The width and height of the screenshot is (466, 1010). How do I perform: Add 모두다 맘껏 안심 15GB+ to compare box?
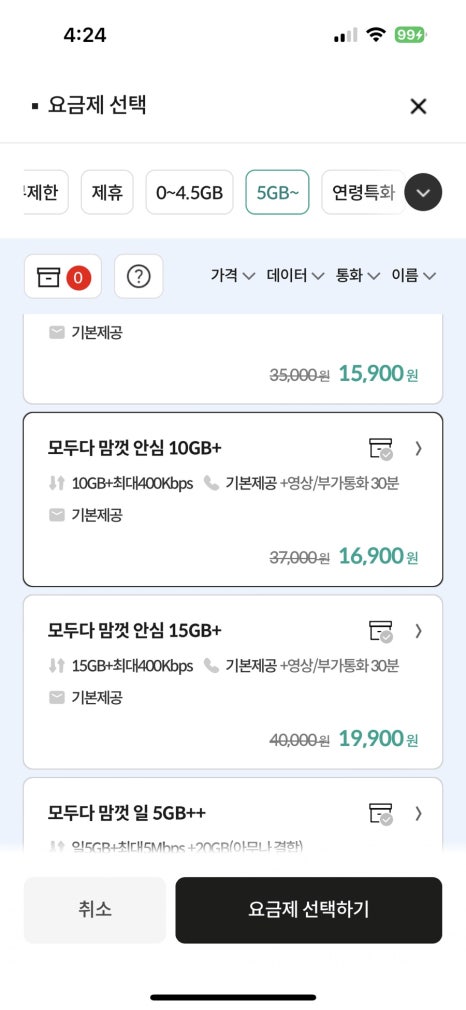point(381,631)
